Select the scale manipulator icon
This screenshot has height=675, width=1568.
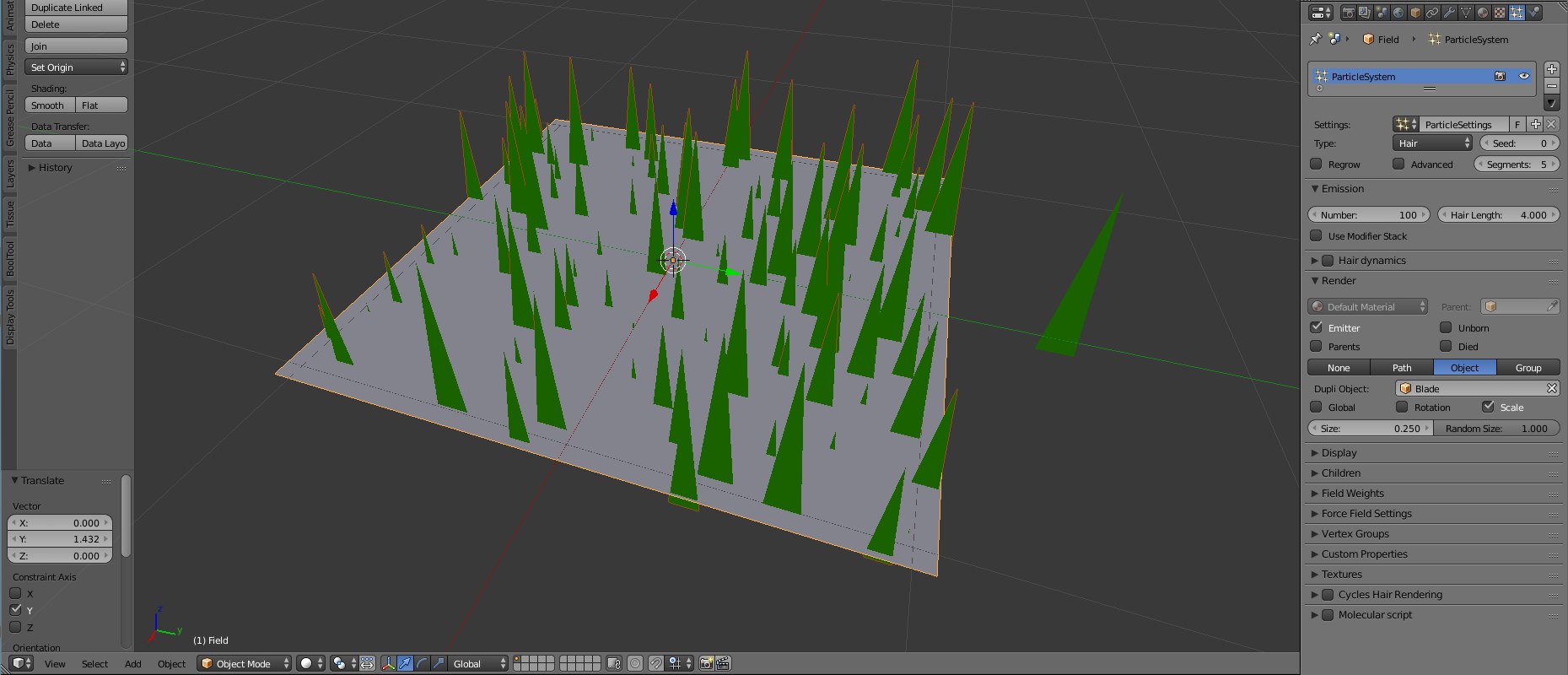tap(439, 663)
